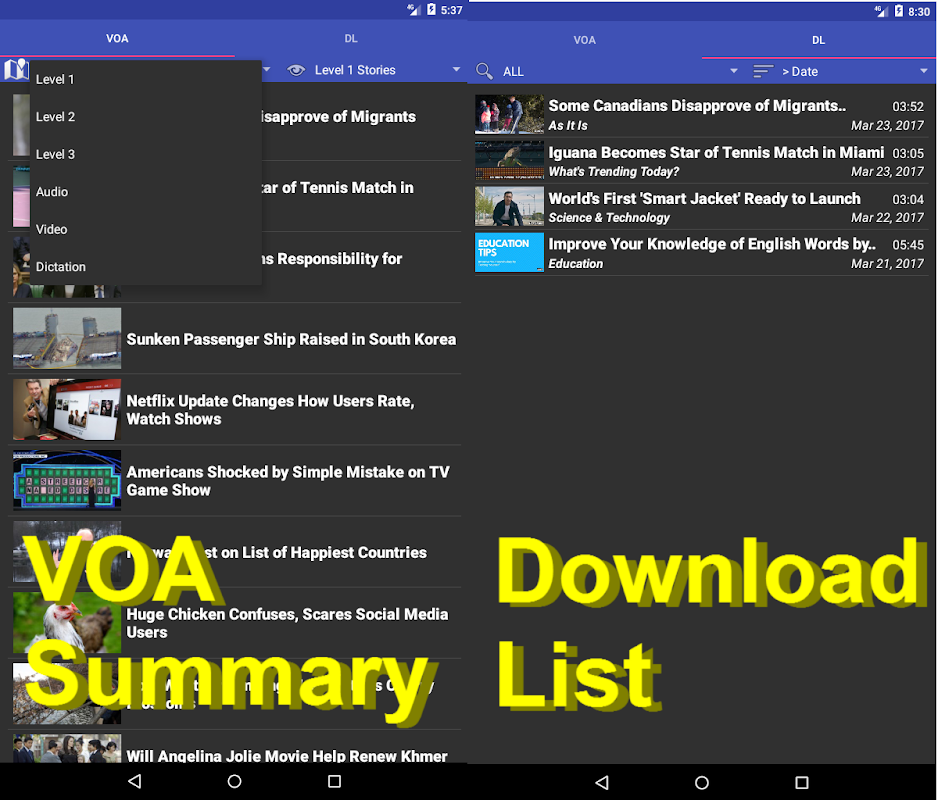Open World's First 'Smart Jacket' download
Screen dimensions: 938x800
tap(702, 206)
